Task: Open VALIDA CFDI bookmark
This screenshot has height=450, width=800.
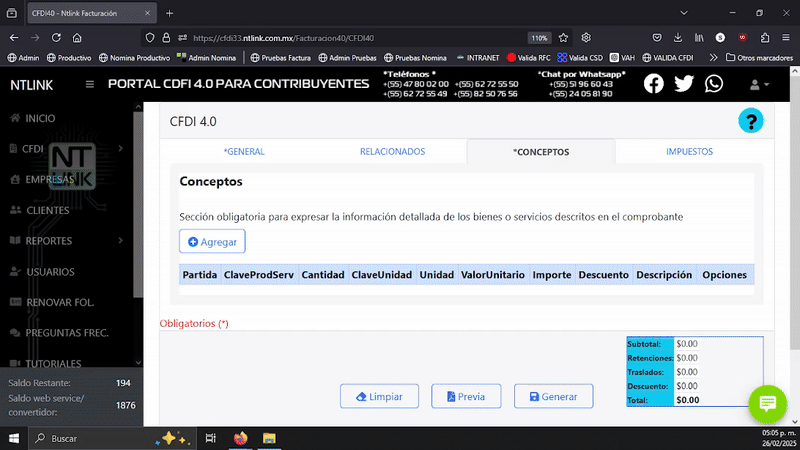Action: point(667,58)
